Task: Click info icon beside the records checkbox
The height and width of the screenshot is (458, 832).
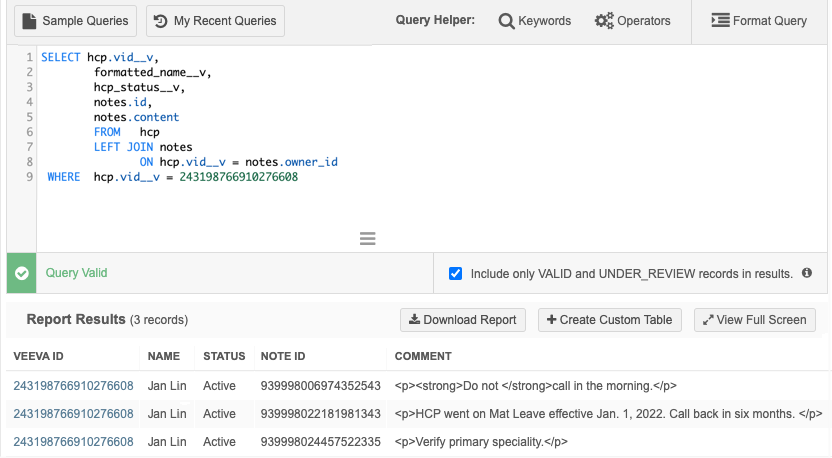Action: pyautogui.click(x=807, y=273)
